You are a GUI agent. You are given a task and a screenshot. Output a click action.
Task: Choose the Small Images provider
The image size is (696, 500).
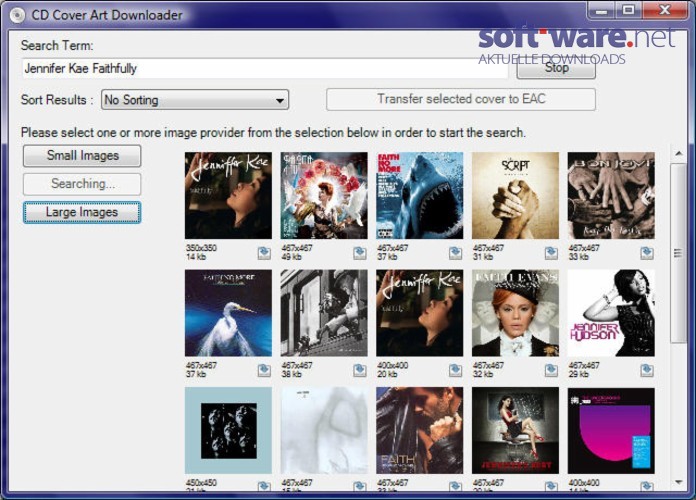(82, 155)
